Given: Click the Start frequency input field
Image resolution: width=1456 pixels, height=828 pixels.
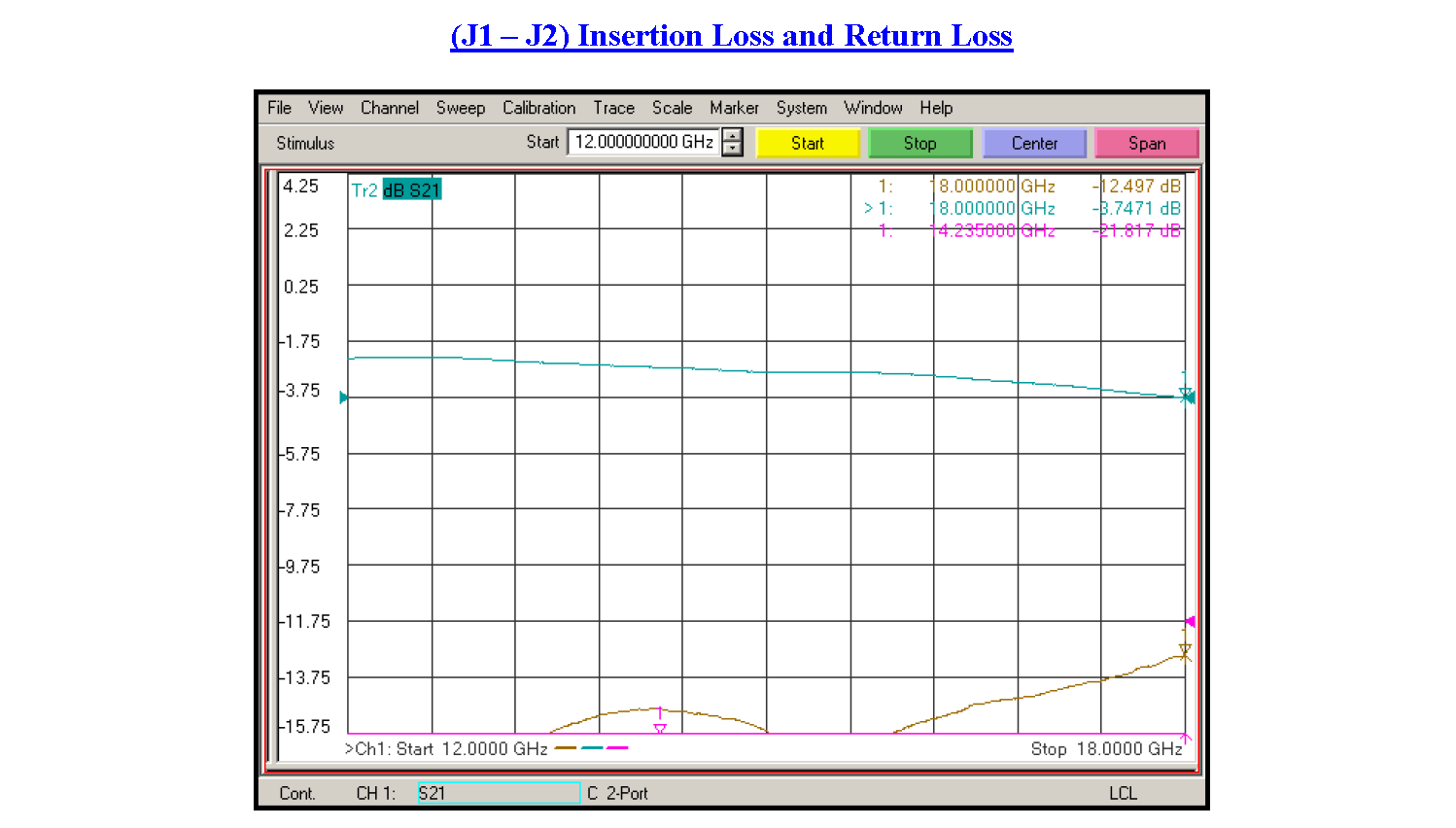Looking at the screenshot, I should (x=643, y=142).
